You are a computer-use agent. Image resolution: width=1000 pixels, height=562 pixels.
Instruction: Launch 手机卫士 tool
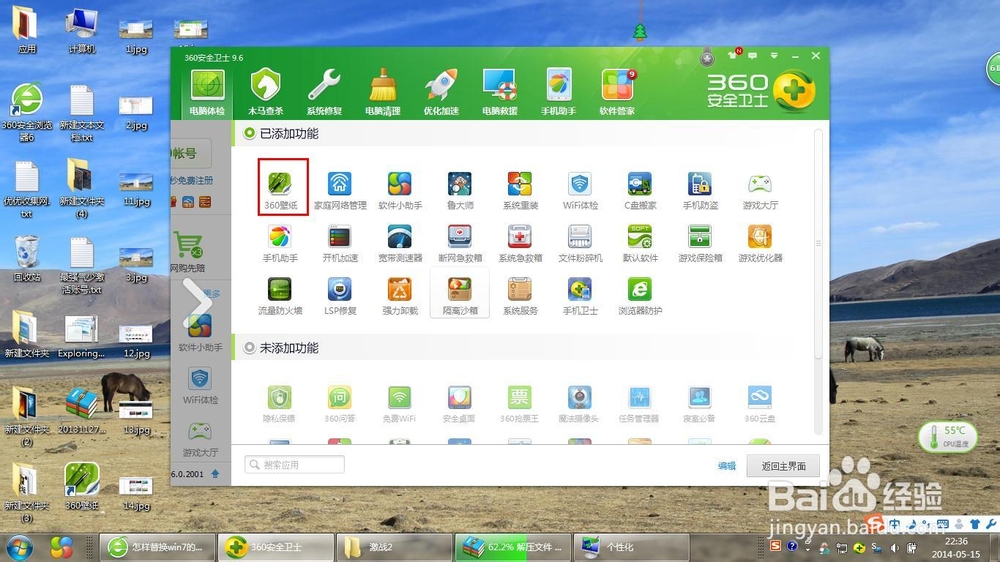click(x=580, y=296)
